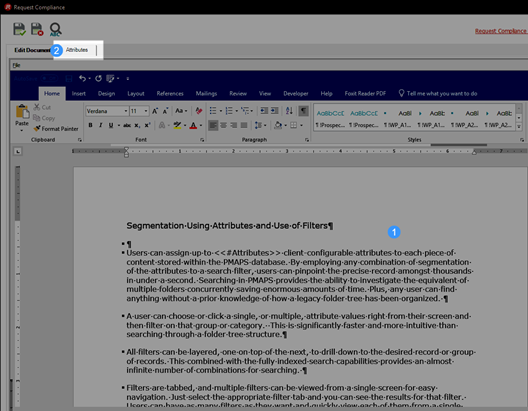Click the Grow Font icon
Image resolution: width=528 pixels, height=411 pixels.
pos(155,111)
